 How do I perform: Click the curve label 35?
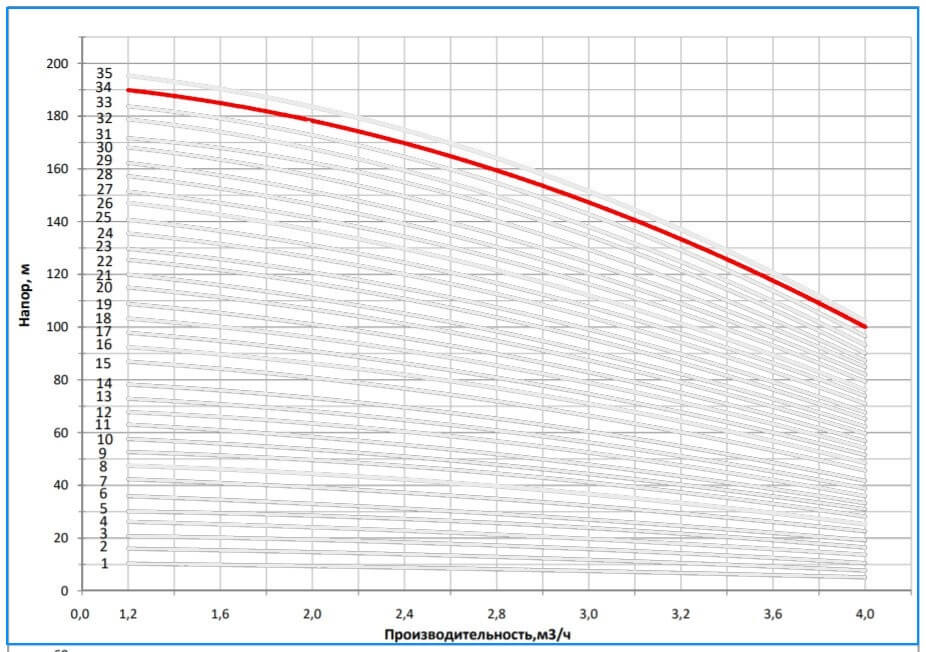pos(104,73)
